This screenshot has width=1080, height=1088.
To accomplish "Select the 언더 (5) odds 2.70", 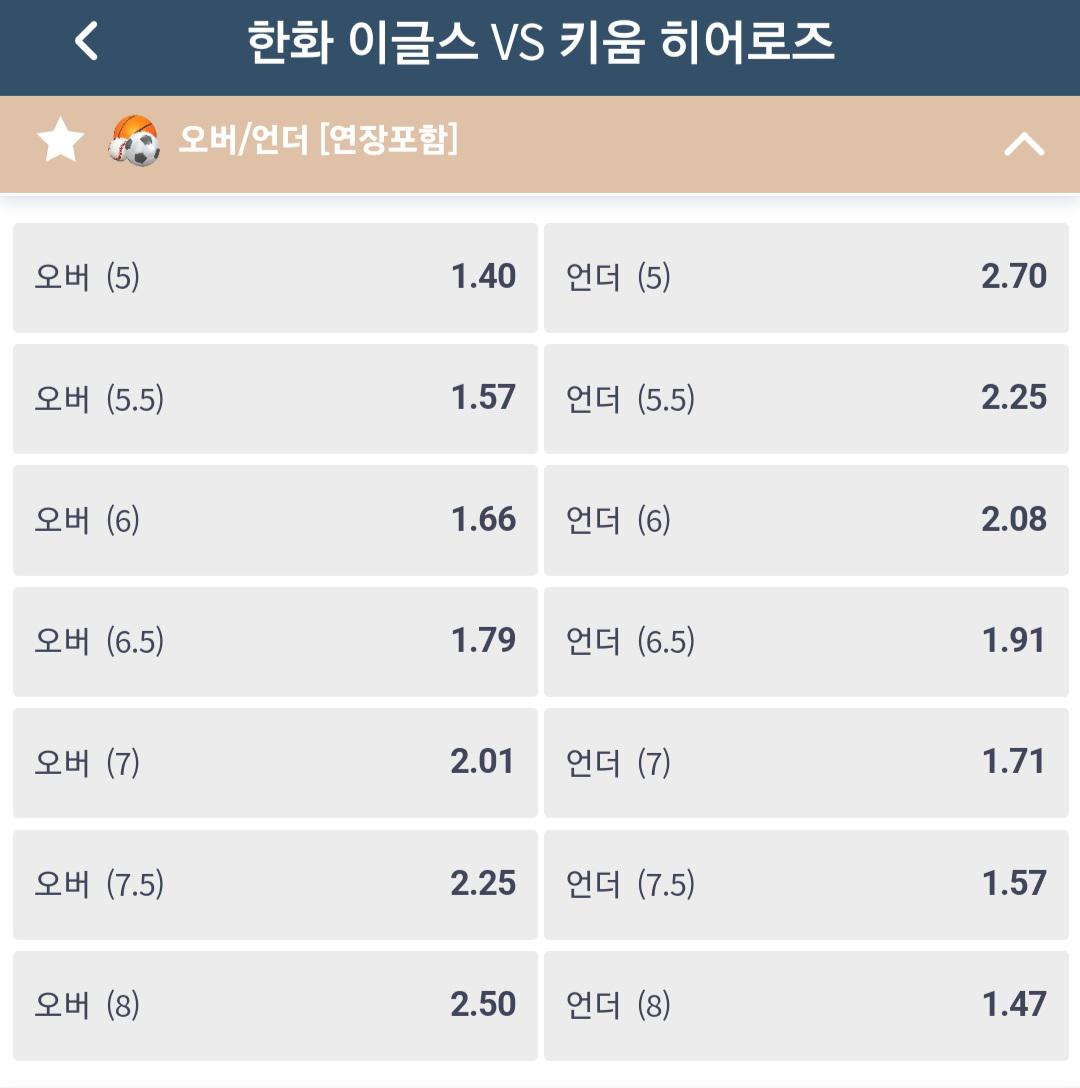I will coord(807,278).
